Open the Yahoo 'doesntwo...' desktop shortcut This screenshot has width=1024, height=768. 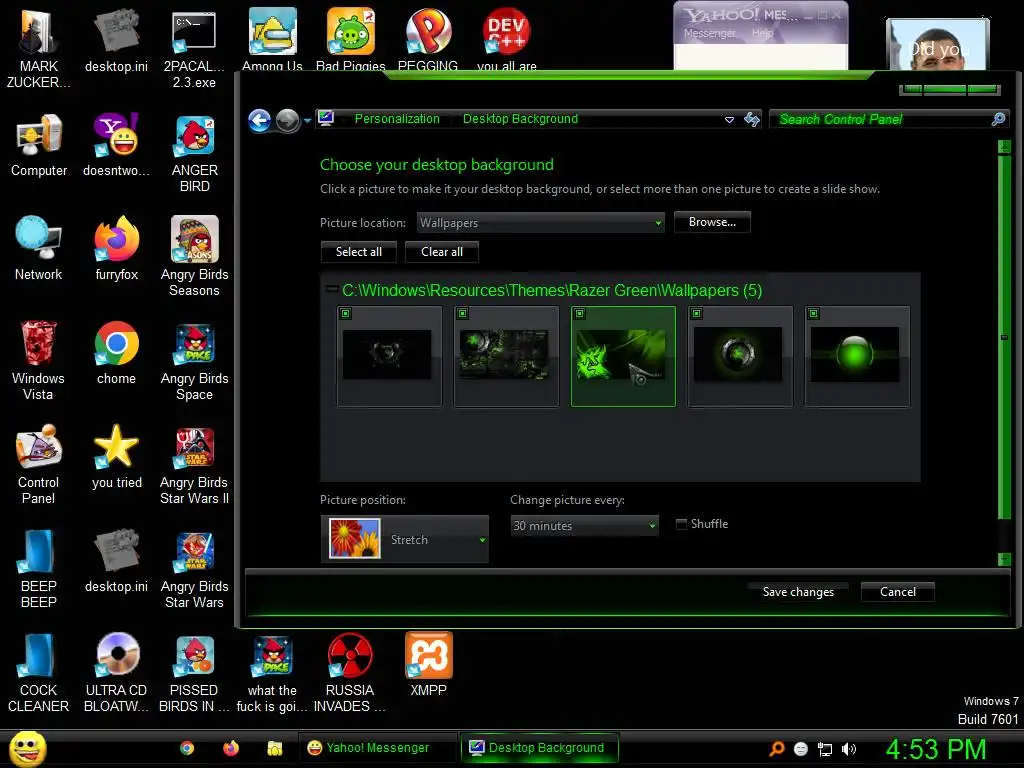116,145
